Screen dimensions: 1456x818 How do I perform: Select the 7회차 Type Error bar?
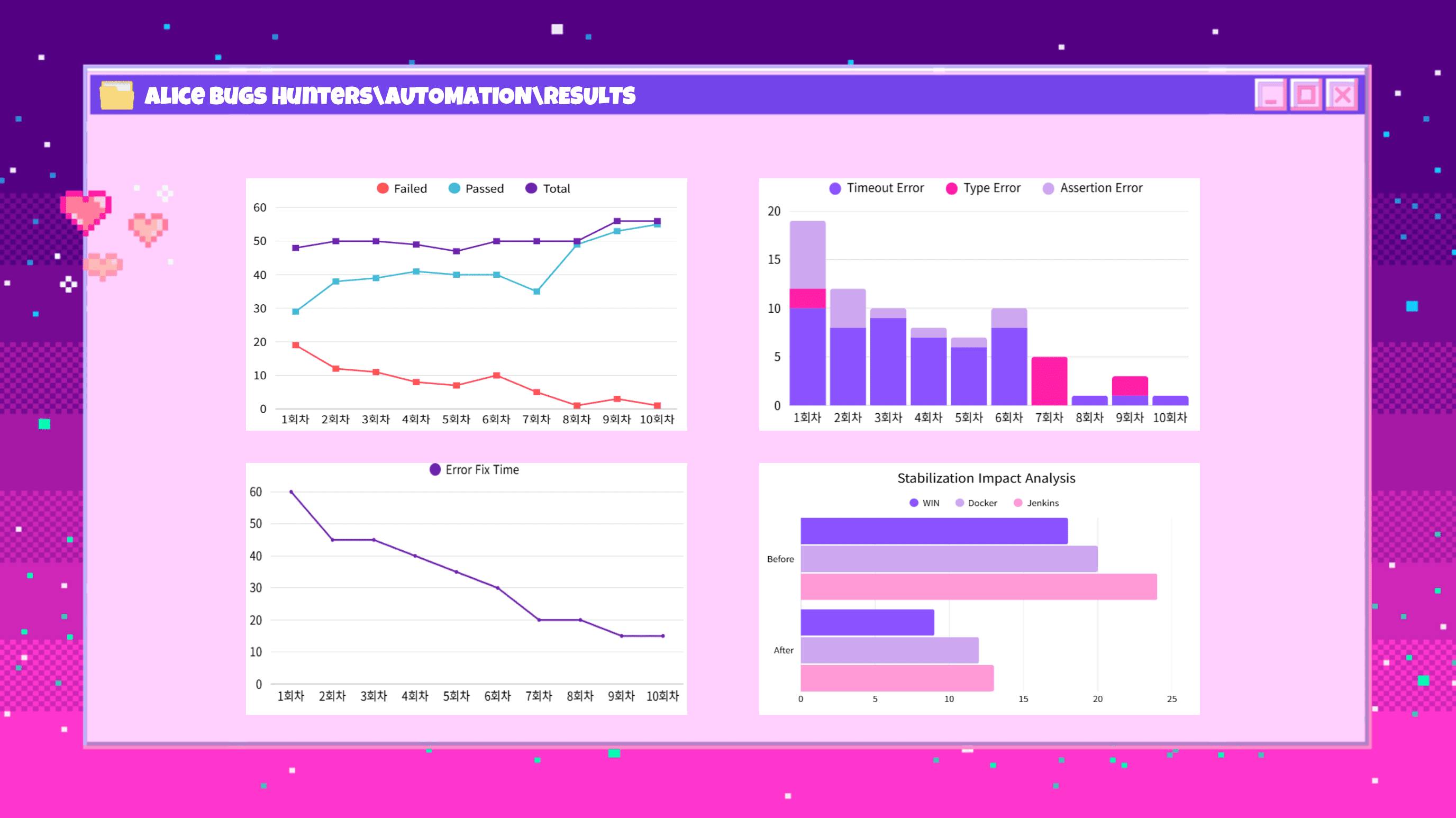point(1049,381)
